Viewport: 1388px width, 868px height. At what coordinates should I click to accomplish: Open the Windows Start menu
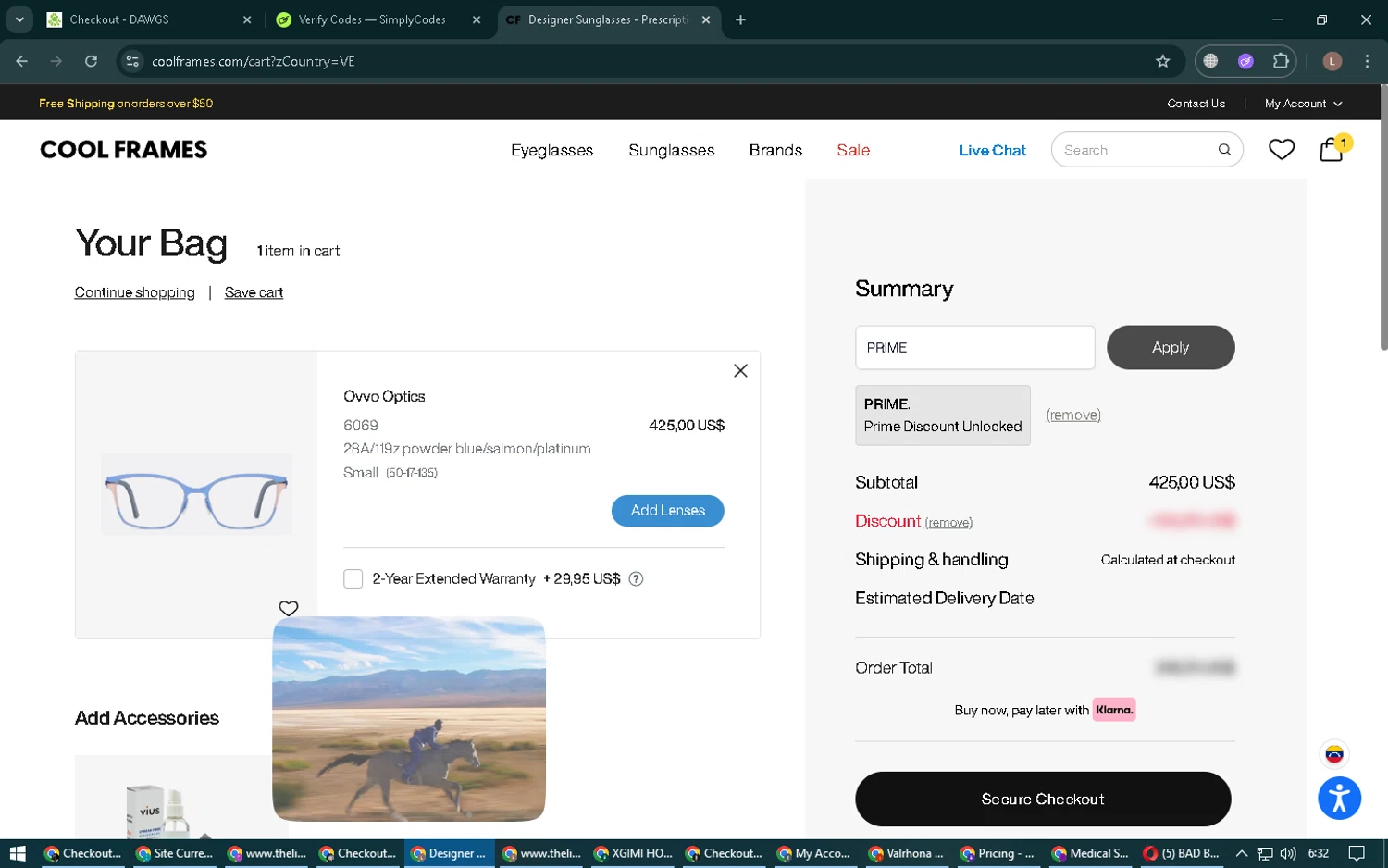point(17,853)
